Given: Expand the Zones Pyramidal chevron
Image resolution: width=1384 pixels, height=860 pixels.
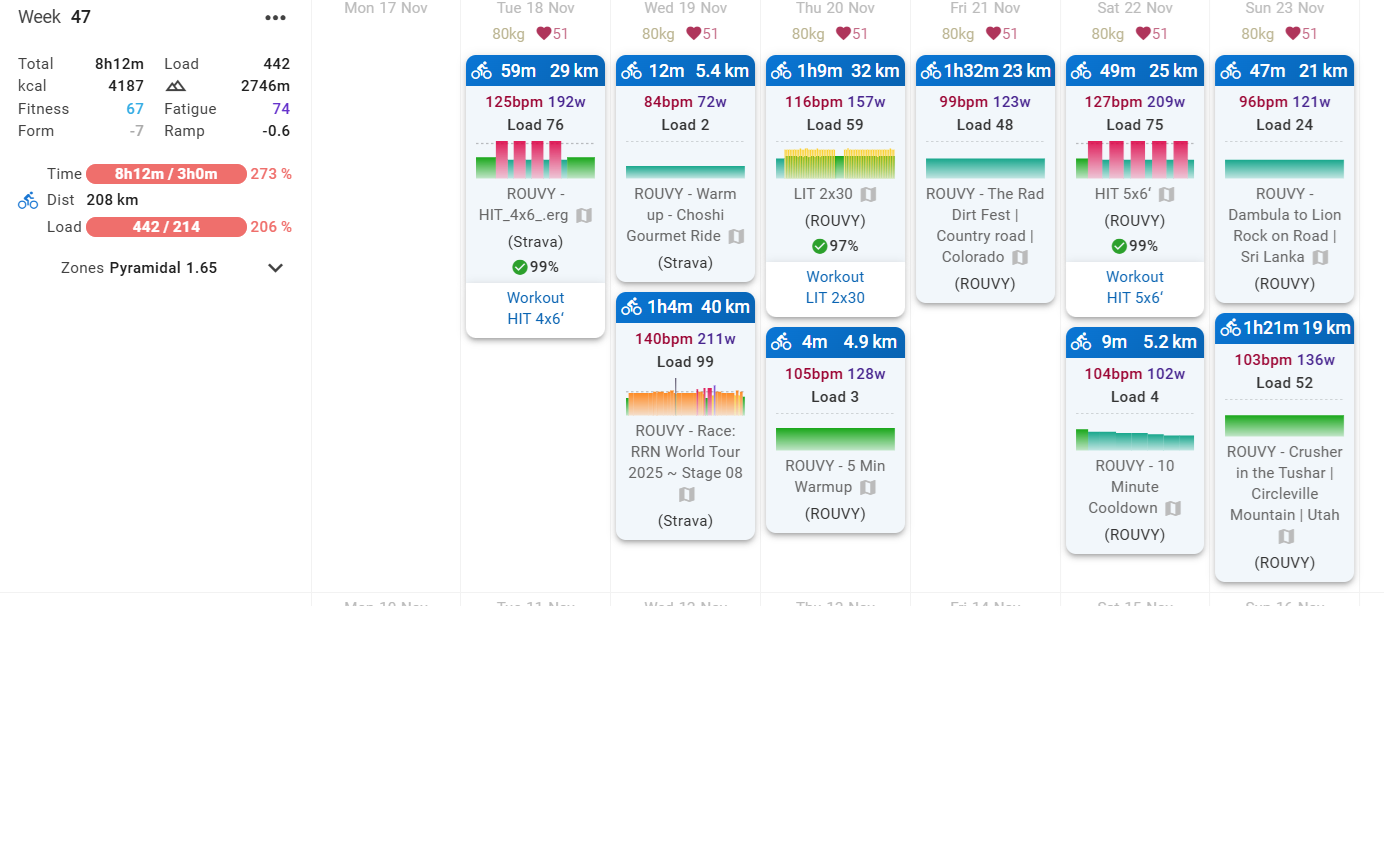Looking at the screenshot, I should (x=276, y=268).
